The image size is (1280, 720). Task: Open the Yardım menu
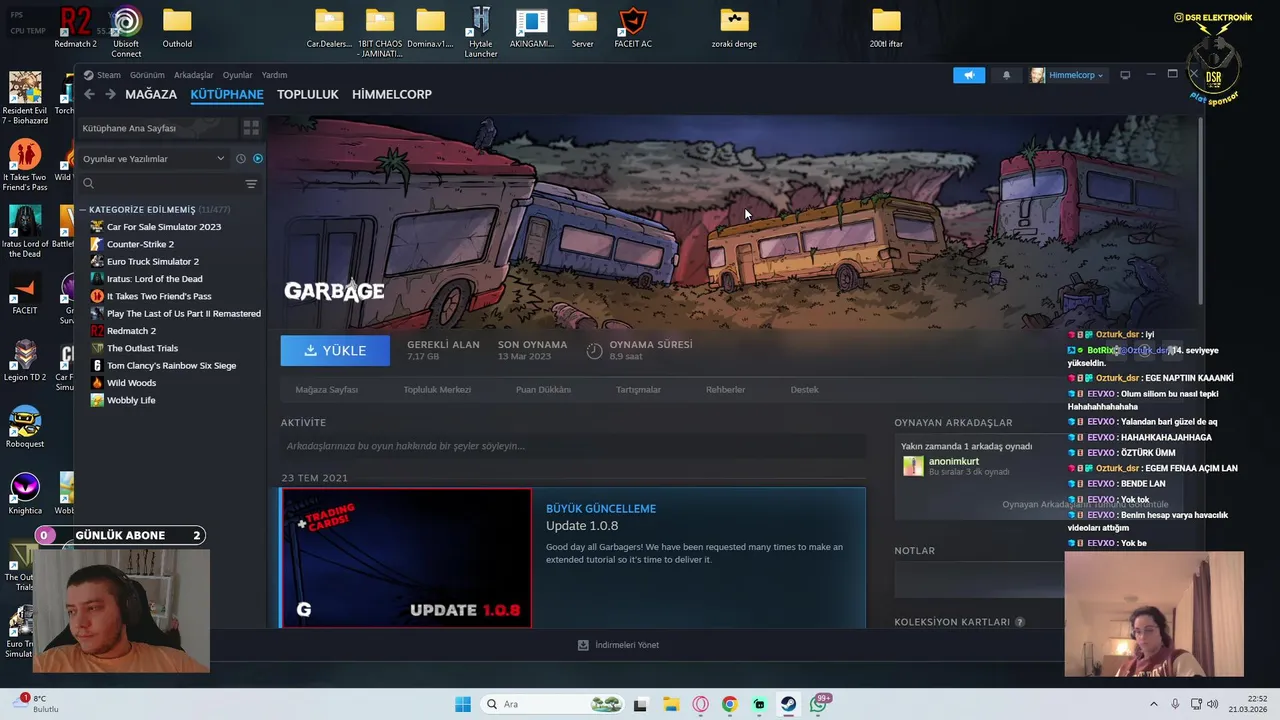(x=274, y=75)
